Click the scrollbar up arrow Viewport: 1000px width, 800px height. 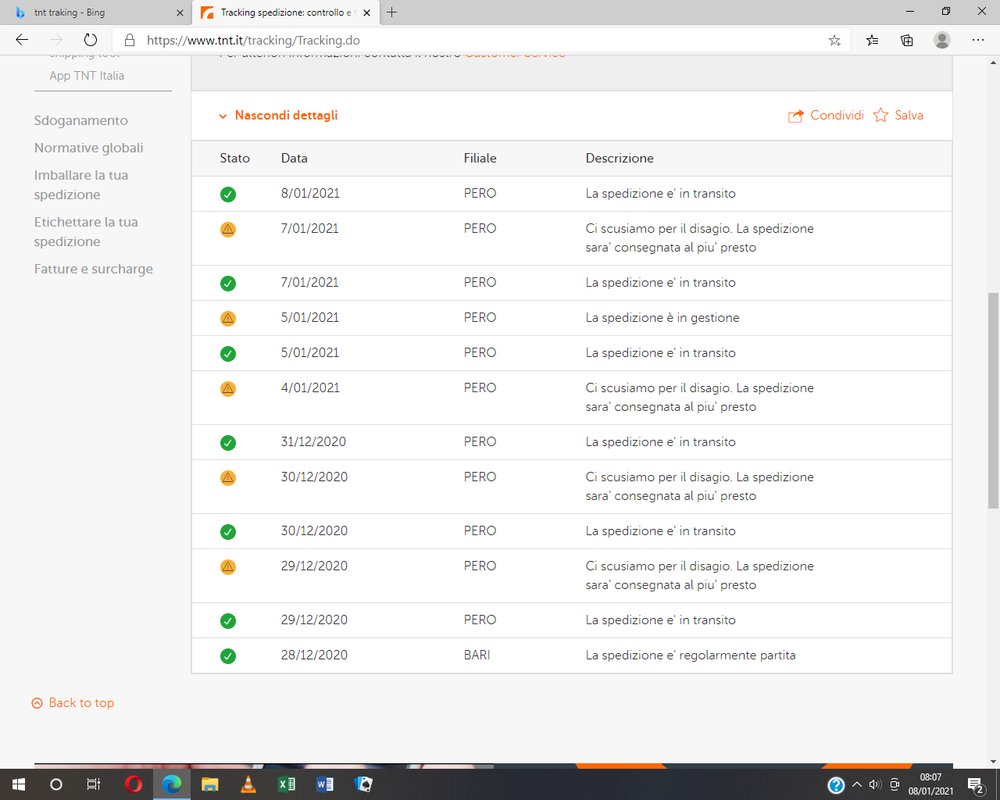click(x=993, y=63)
